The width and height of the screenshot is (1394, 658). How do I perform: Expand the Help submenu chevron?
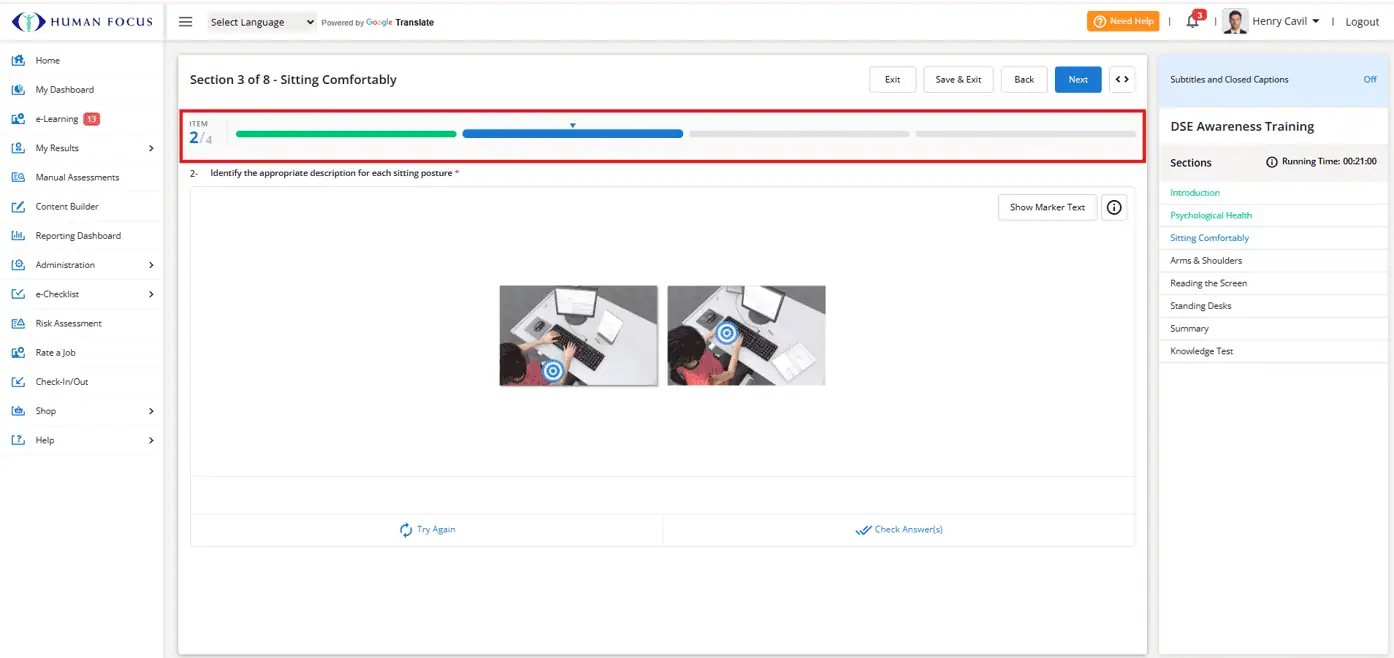coord(151,440)
